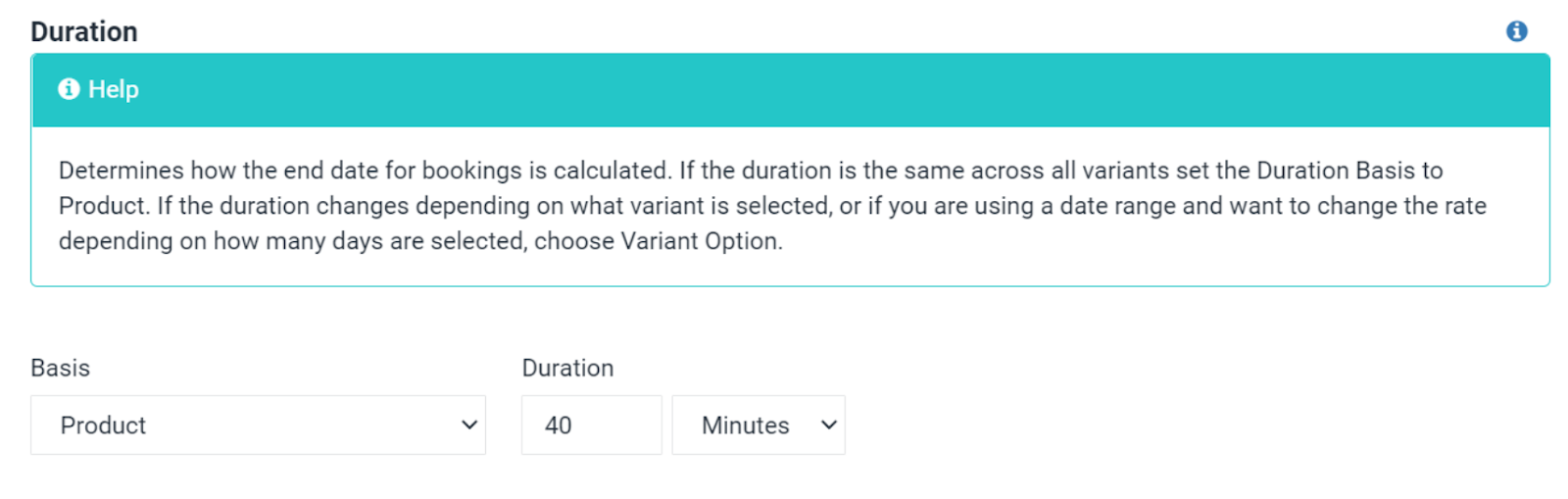Click the teal Help banner background
Image resolution: width=1568 pixels, height=499 pixels.
click(x=784, y=89)
